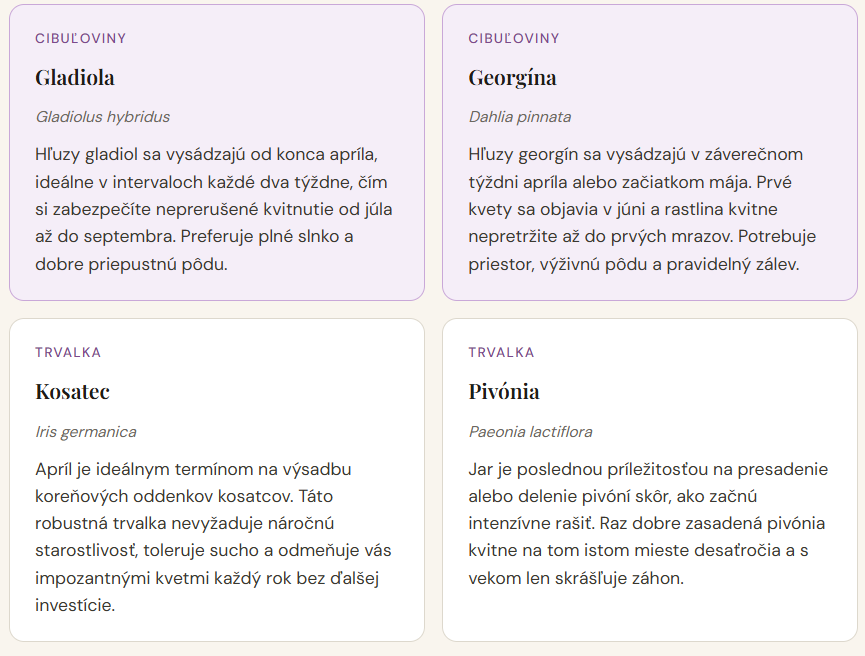The image size is (865, 656).
Task: Click the Kosatec description paragraph
Action: click(214, 537)
